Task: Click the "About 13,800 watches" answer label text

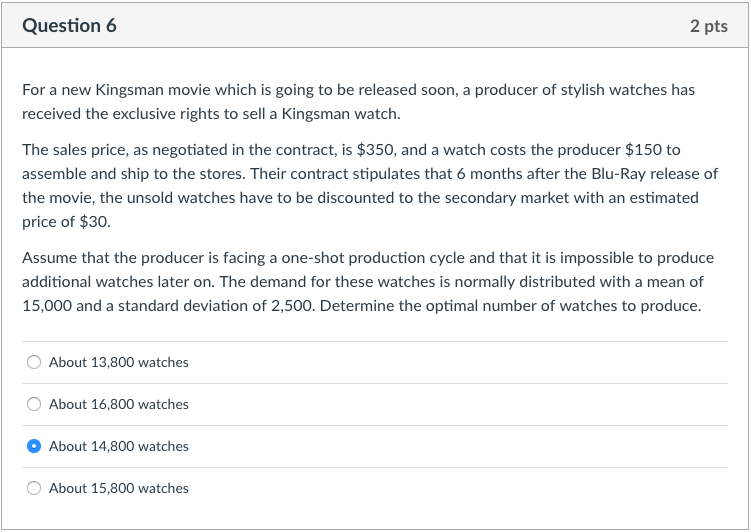Action: tap(118, 362)
